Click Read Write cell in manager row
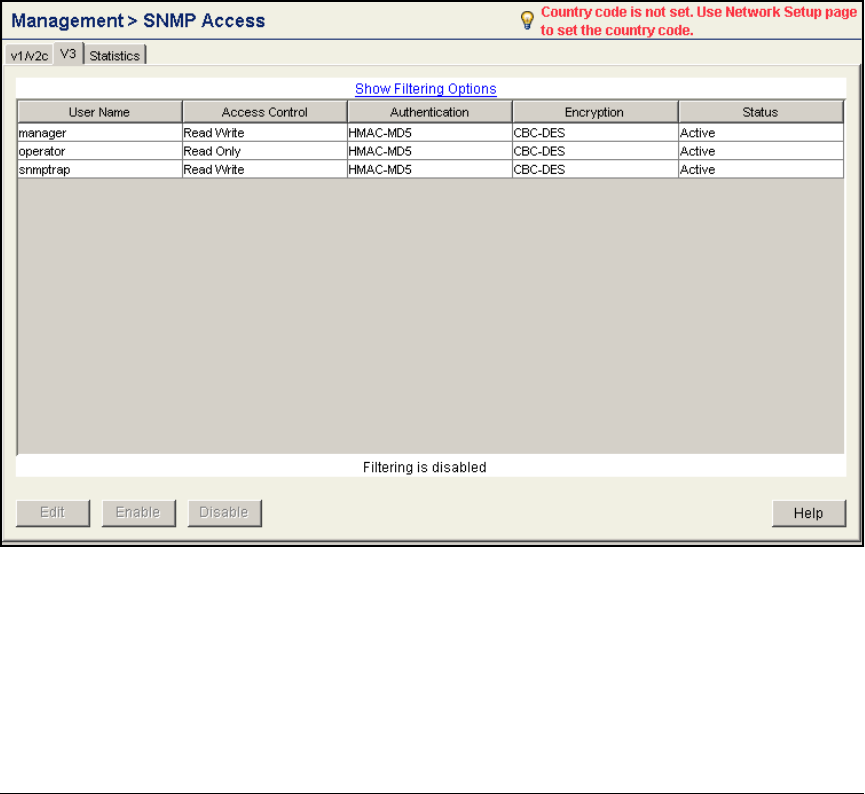The width and height of the screenshot is (865, 794). coord(264,133)
